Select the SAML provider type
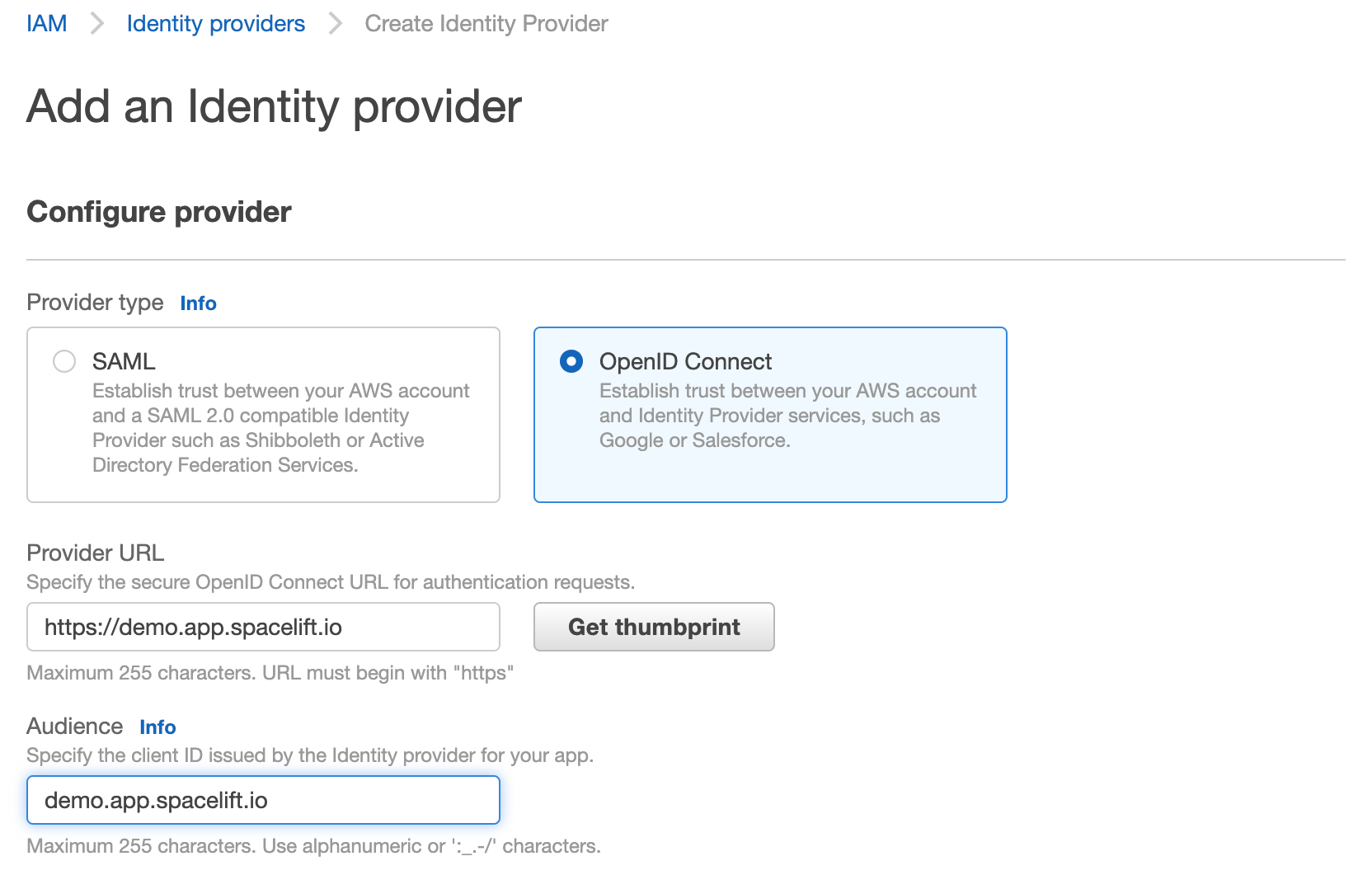This screenshot has width=1372, height=889. coord(63,361)
